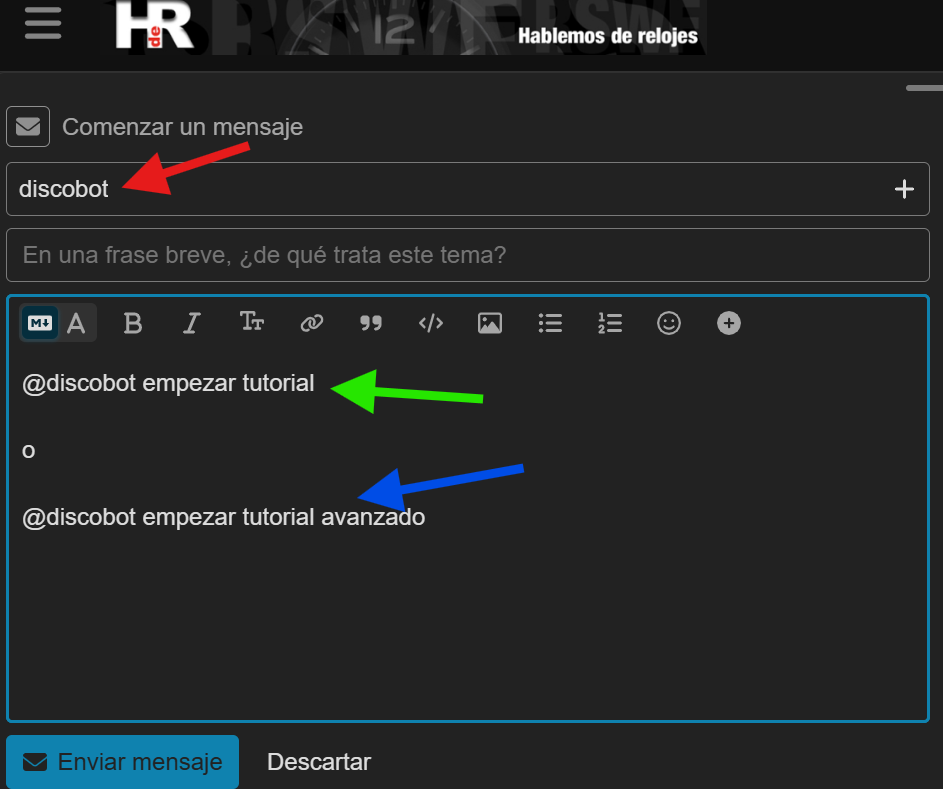This screenshot has height=789, width=943.
Task: Grab the composer resize handle
Action: (x=923, y=88)
